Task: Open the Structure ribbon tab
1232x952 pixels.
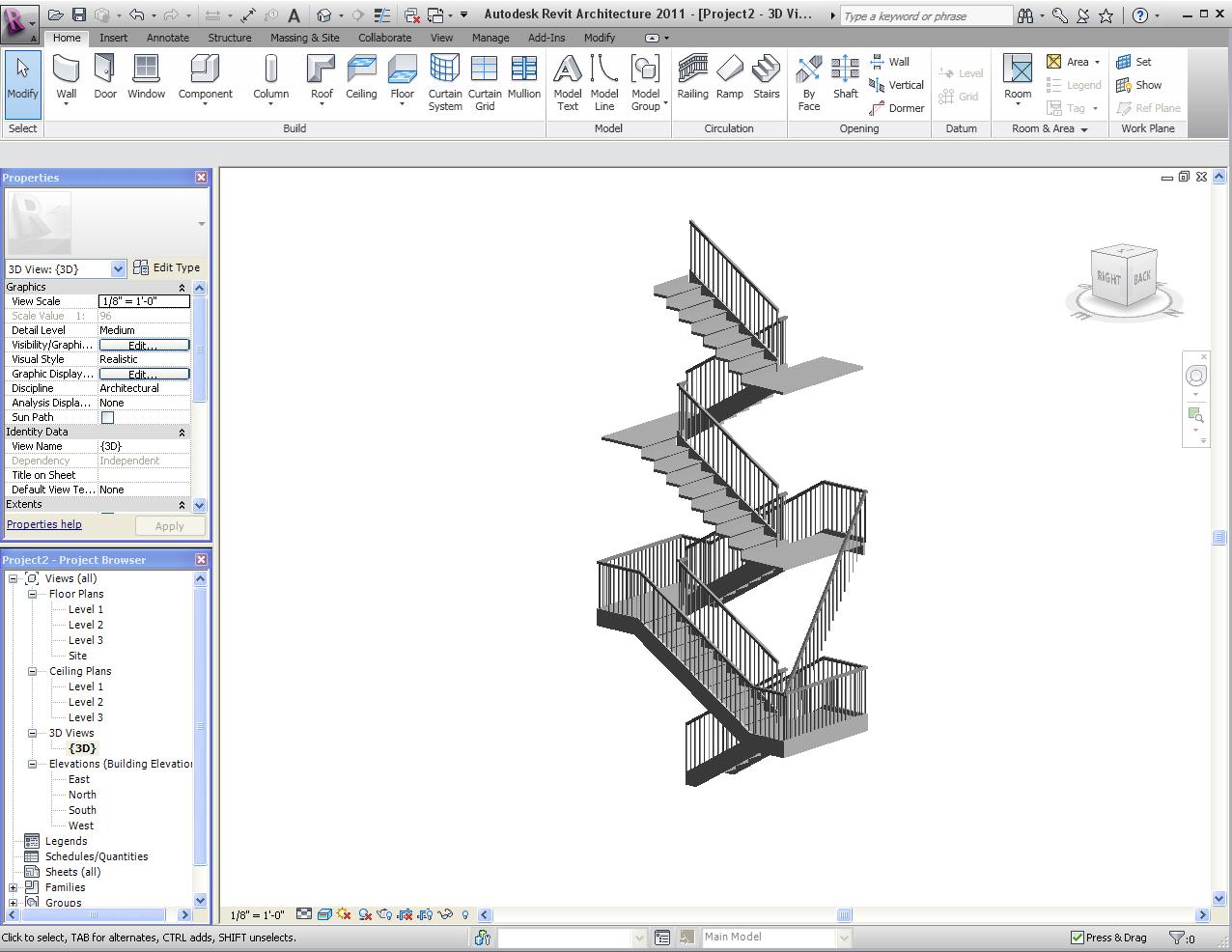Action: (230, 38)
